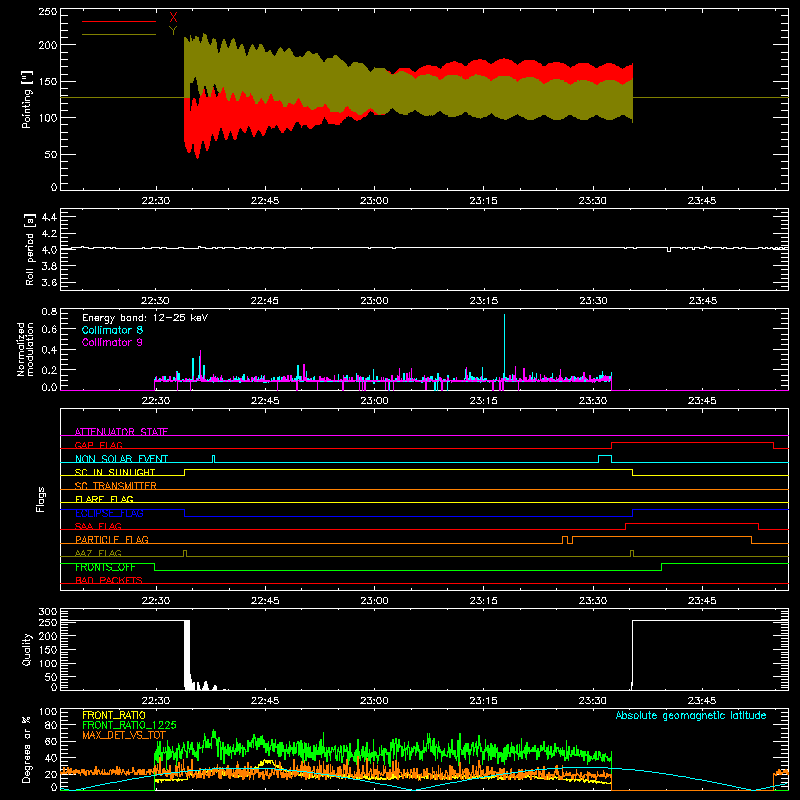Click the tallest magenta Collimator 9 modulation spike
This screenshot has width=800, height=800.
click(201, 365)
